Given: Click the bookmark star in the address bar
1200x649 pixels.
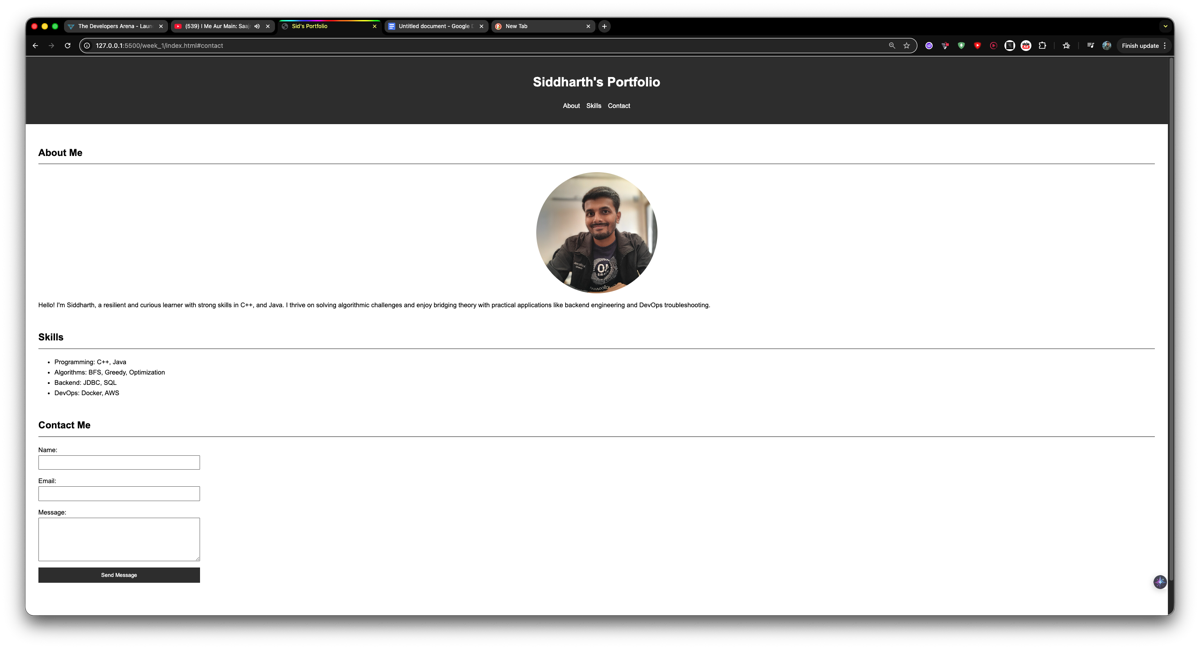Looking at the screenshot, I should (906, 45).
